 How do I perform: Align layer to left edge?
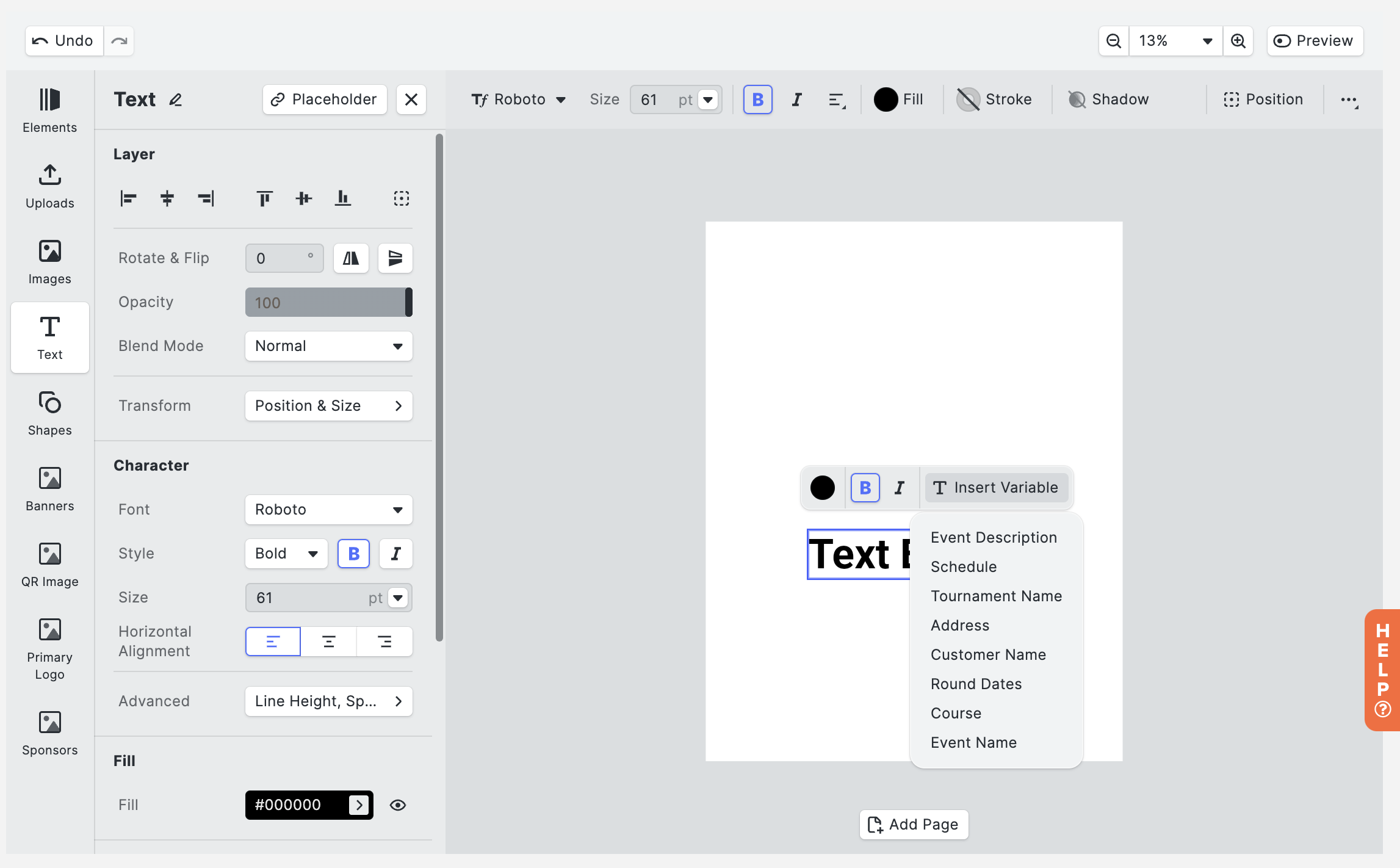click(x=128, y=198)
